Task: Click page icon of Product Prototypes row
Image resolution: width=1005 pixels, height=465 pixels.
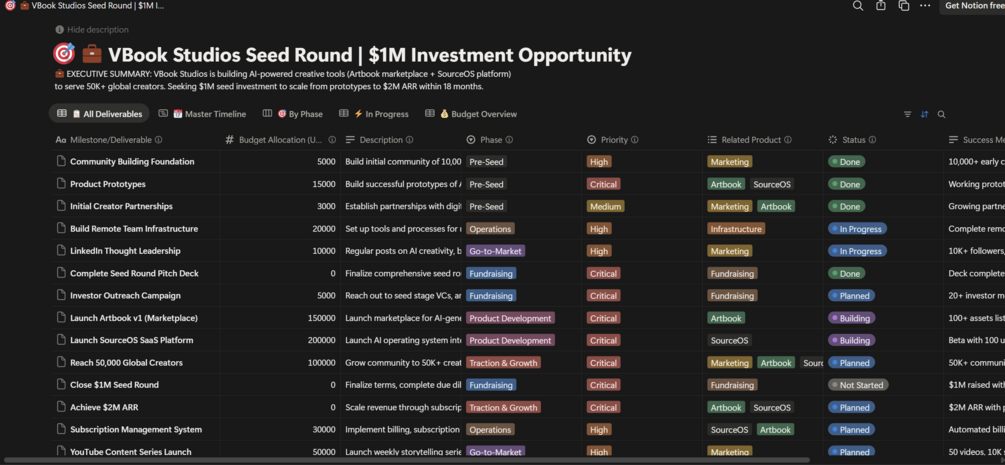Action: coord(61,184)
